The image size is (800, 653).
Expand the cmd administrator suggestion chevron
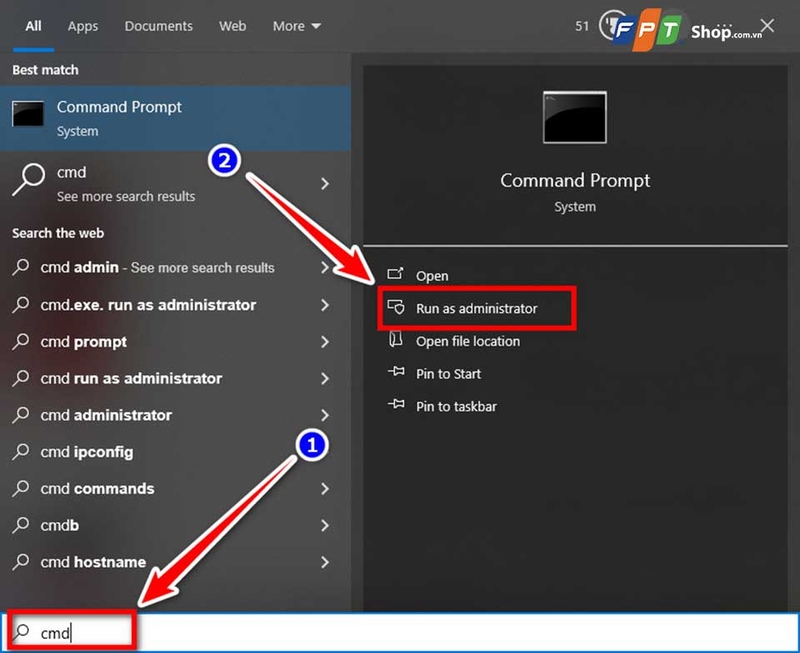(x=325, y=415)
